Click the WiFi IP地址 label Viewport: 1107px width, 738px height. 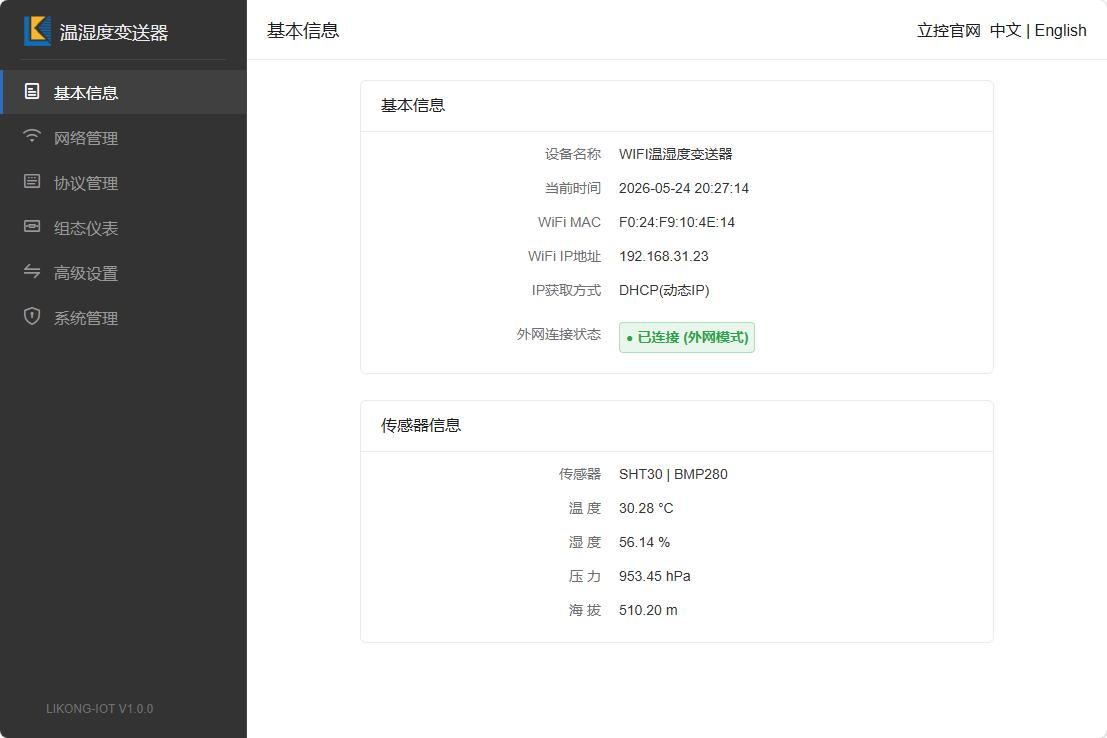coord(564,256)
